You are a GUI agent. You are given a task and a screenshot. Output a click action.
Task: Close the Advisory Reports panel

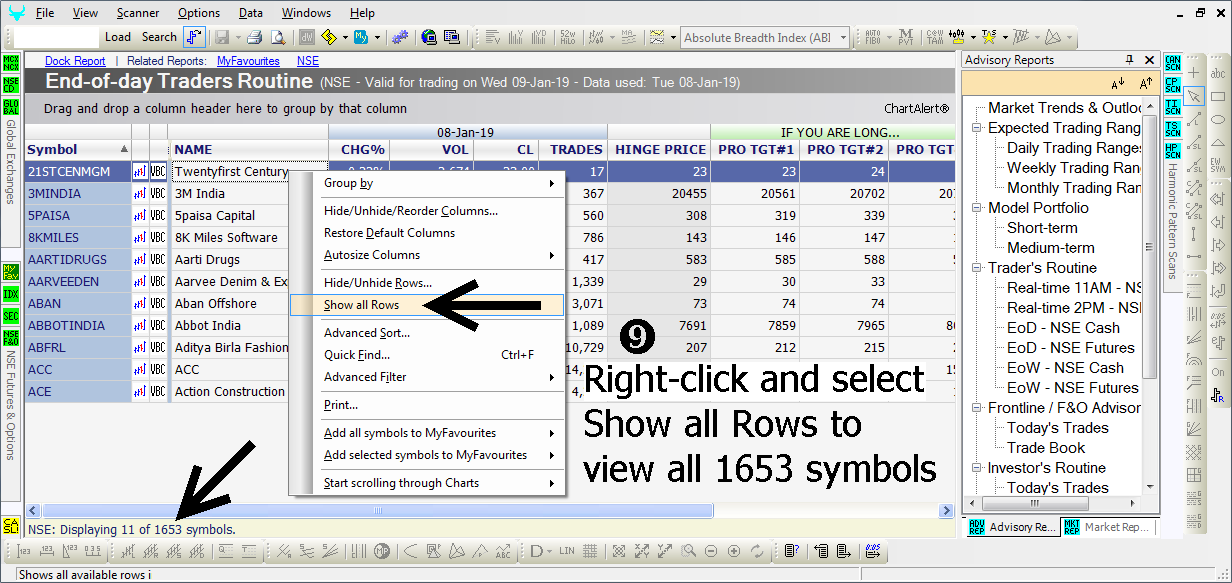coord(1148,60)
